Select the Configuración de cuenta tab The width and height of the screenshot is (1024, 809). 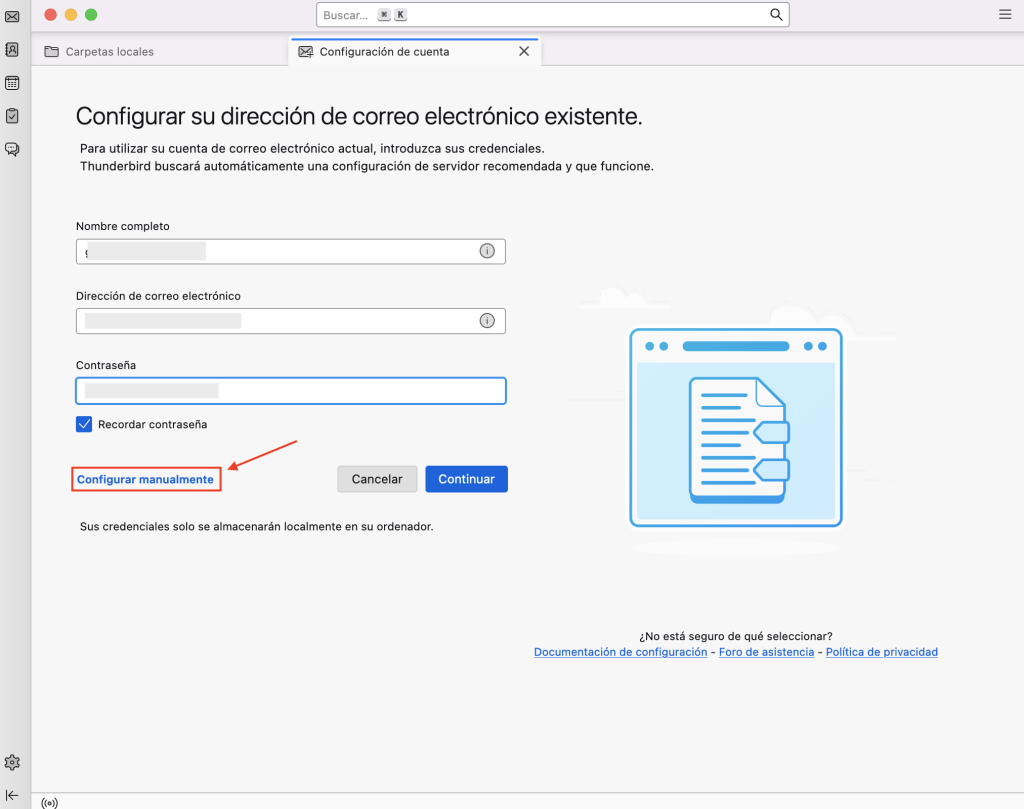pos(414,52)
